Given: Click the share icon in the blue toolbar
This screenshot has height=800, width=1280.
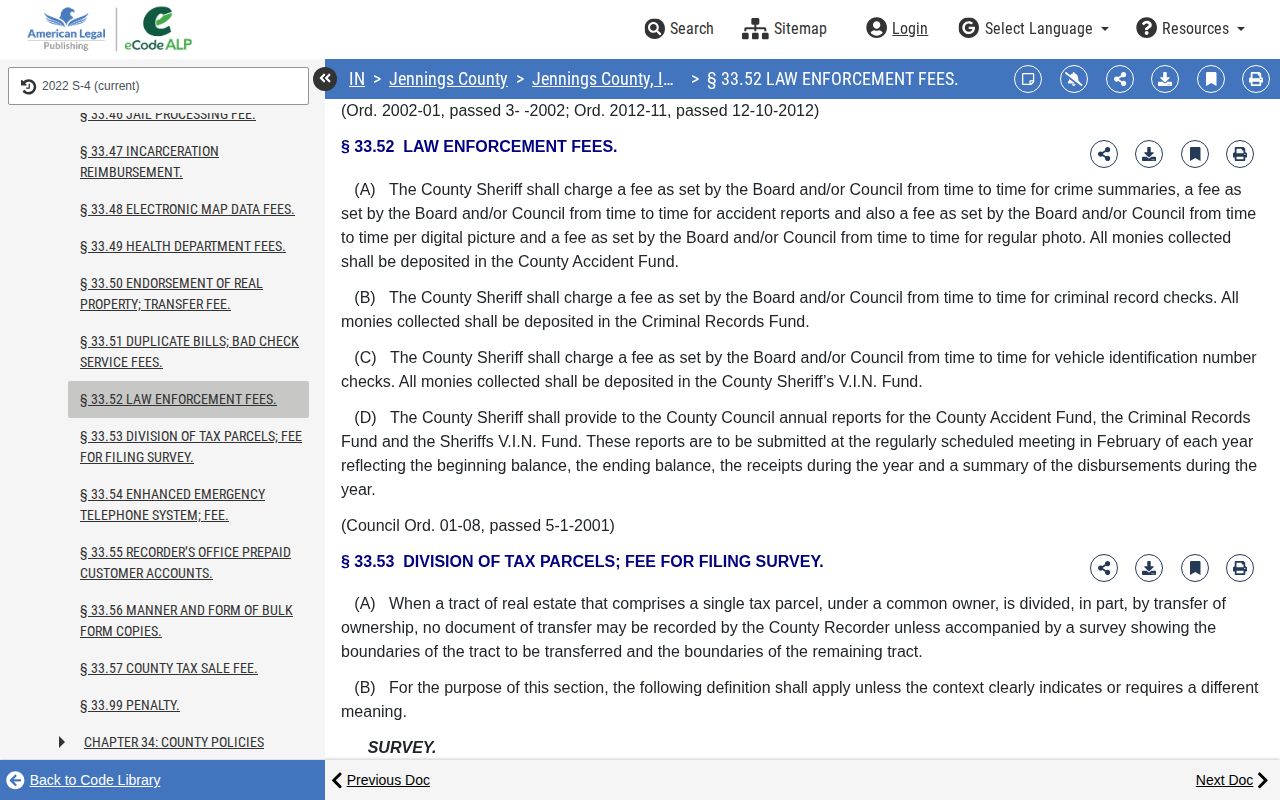Looking at the screenshot, I should [1120, 79].
